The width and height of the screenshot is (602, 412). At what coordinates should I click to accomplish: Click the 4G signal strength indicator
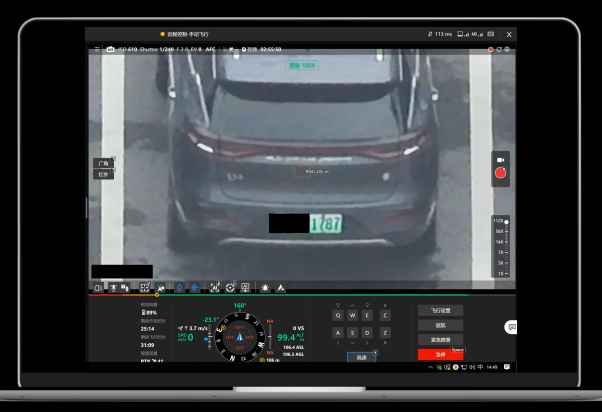[477, 34]
